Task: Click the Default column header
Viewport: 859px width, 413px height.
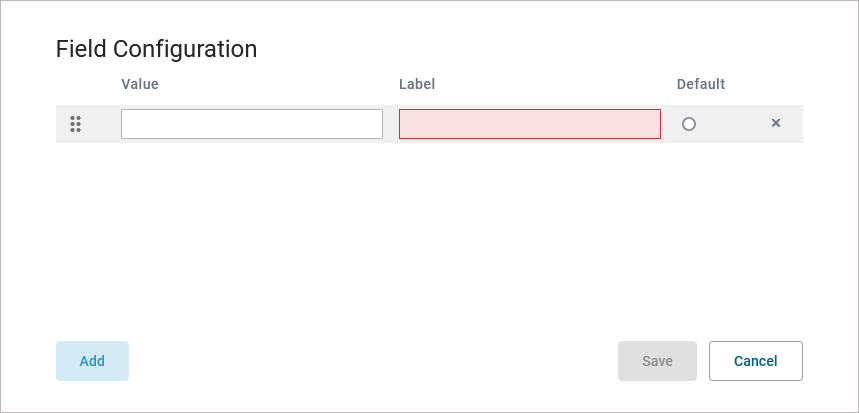Action: (700, 84)
